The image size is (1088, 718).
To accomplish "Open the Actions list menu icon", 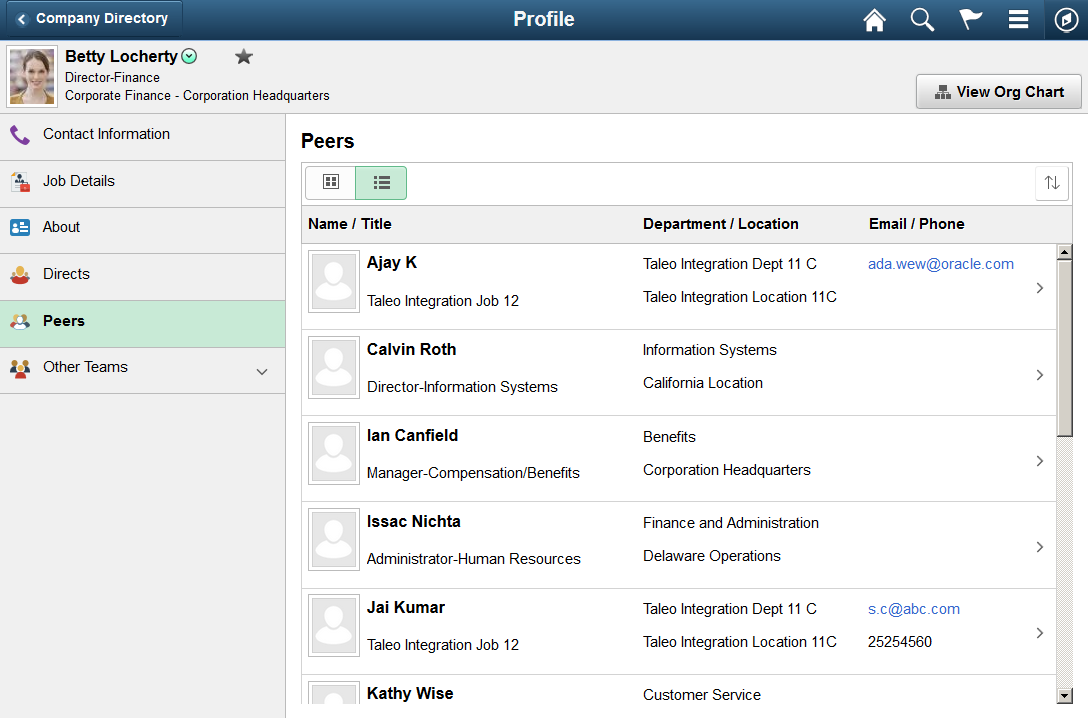I will point(1018,19).
